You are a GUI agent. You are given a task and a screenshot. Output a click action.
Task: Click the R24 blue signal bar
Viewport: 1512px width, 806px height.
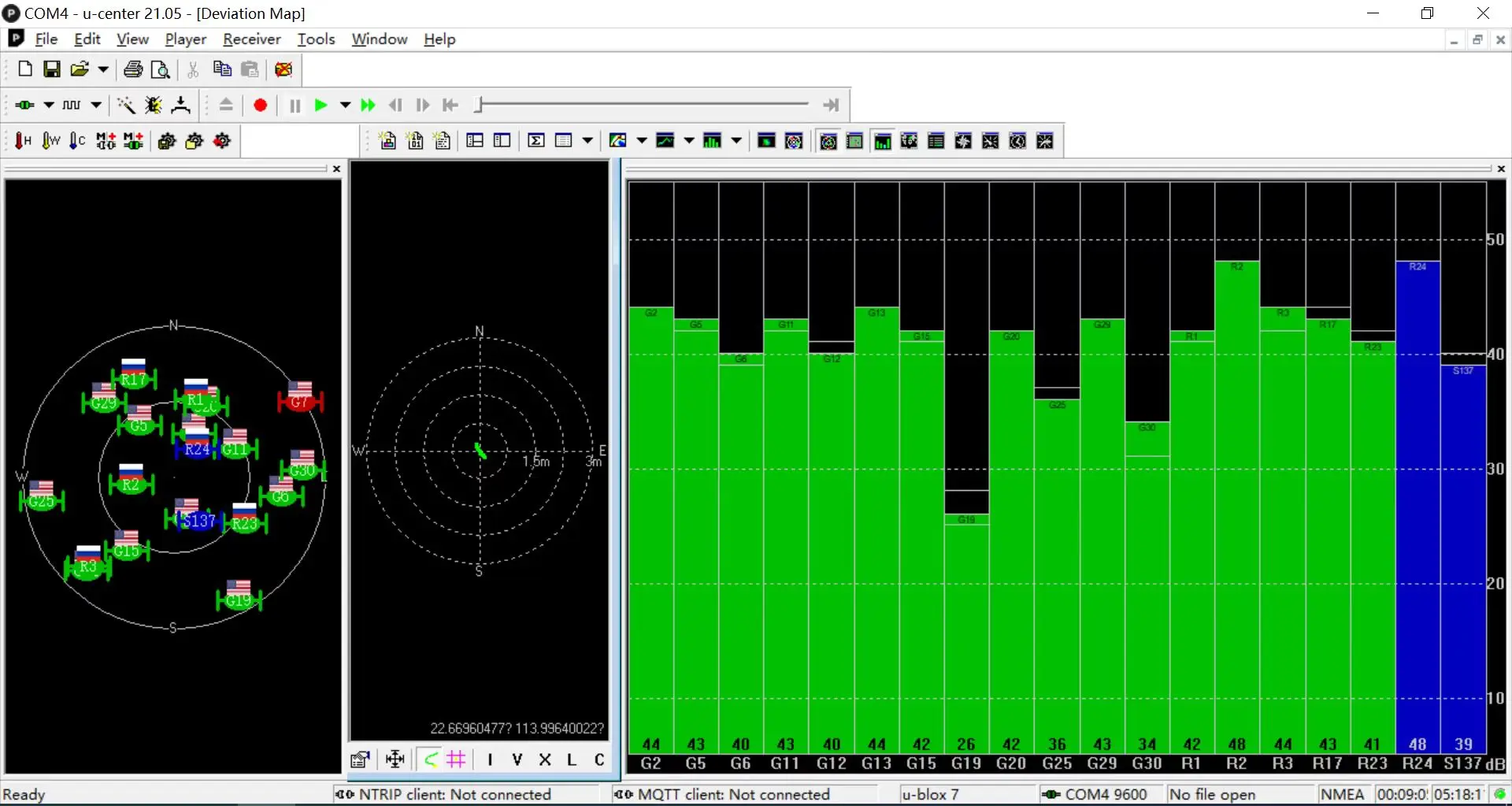pyautogui.click(x=1417, y=504)
